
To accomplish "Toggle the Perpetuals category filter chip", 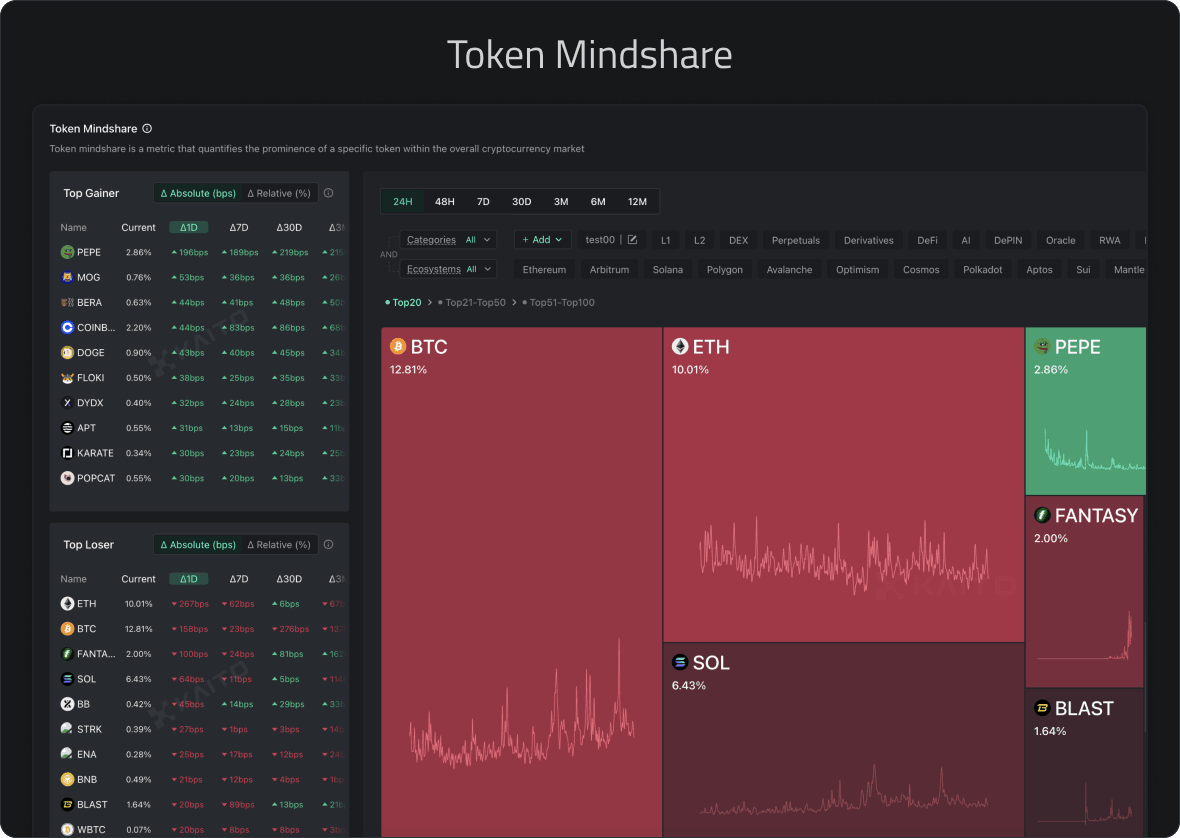I will (x=795, y=240).
